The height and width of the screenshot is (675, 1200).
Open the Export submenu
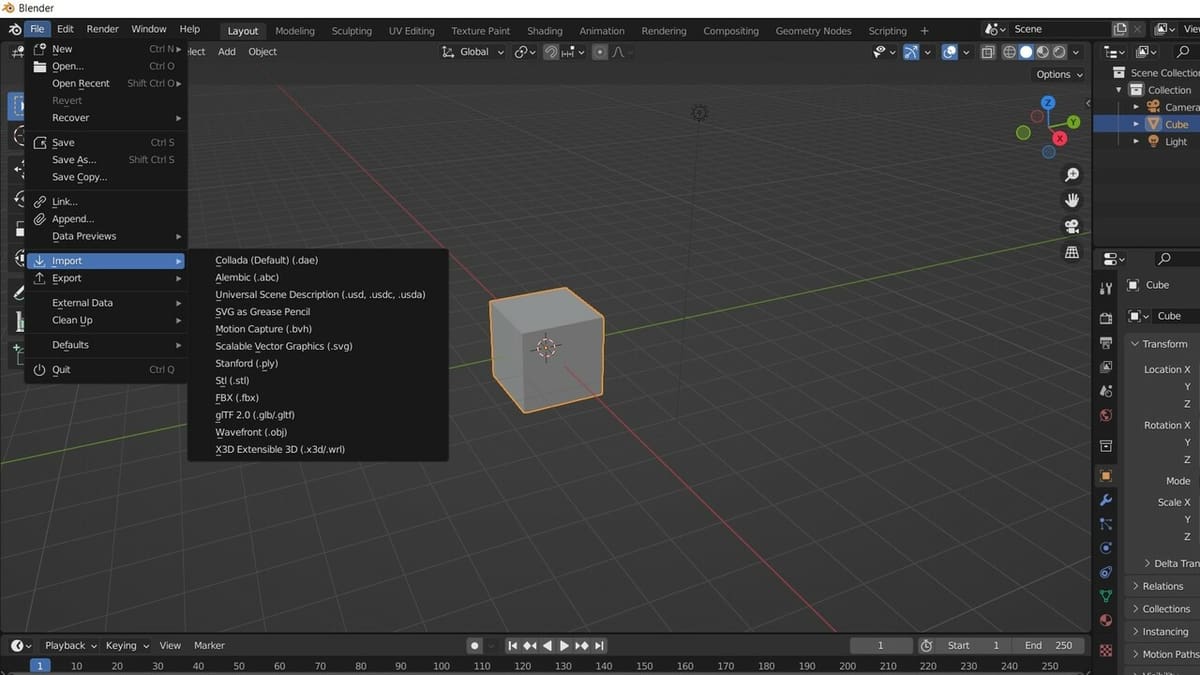click(x=107, y=278)
